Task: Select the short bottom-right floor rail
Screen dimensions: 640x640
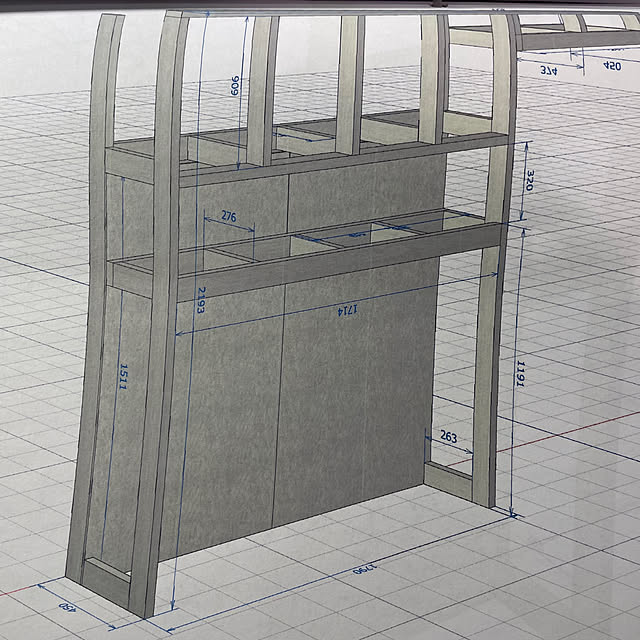Action: (448, 480)
